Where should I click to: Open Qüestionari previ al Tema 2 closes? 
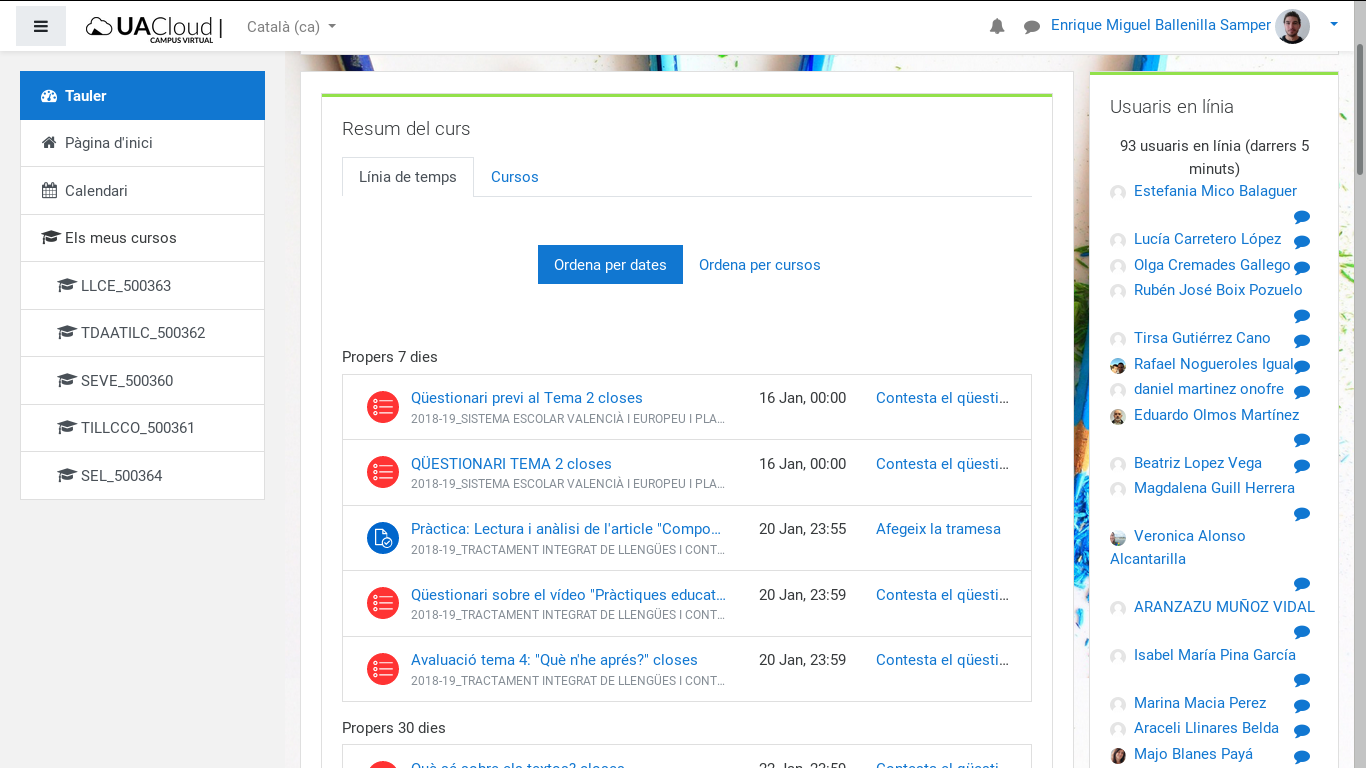pos(527,398)
